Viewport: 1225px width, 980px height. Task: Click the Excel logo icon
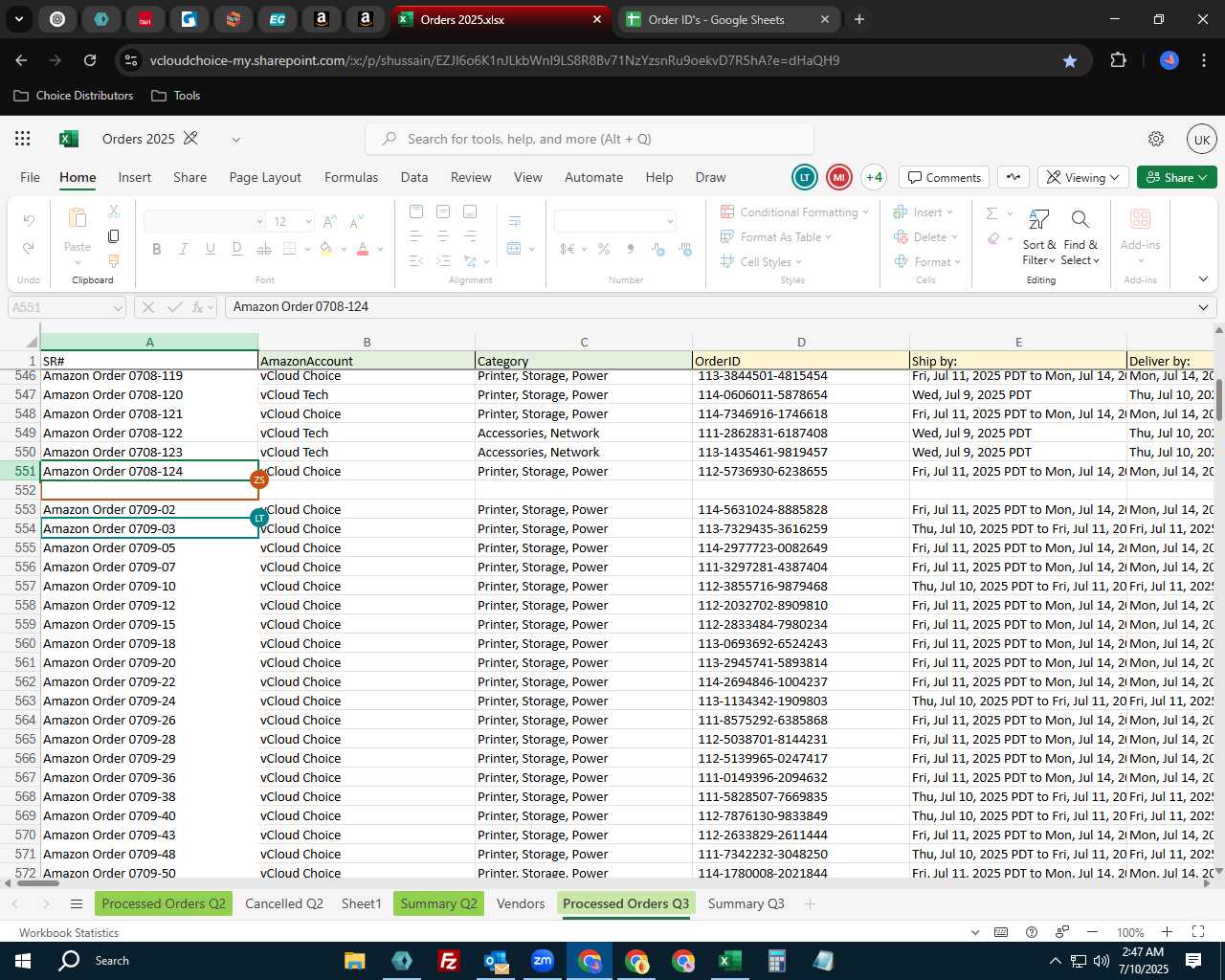click(x=69, y=139)
